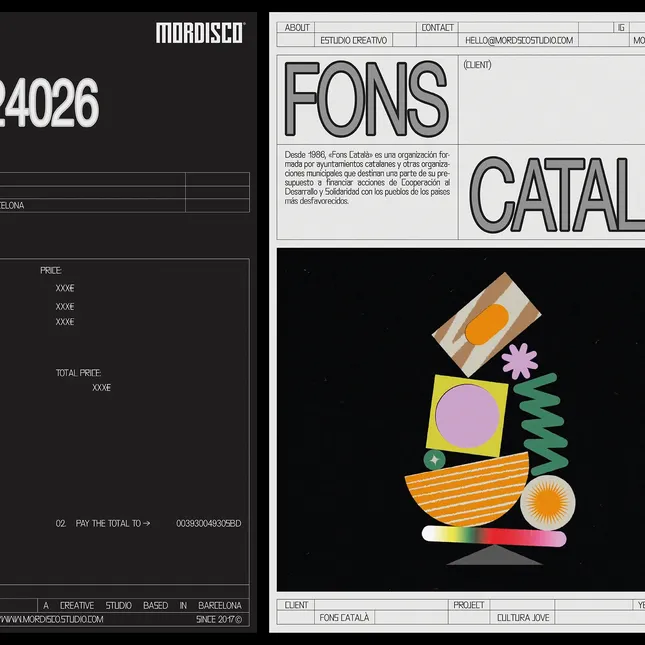The image size is (645, 645).
Task: Open the ABOUT header item
Action: click(297, 28)
